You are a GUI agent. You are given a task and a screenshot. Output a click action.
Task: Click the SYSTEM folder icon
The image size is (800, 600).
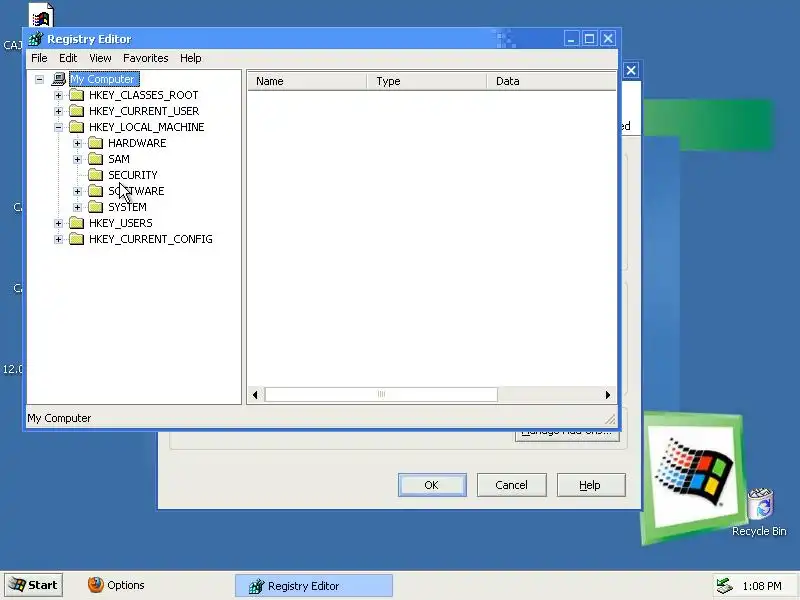(x=95, y=207)
